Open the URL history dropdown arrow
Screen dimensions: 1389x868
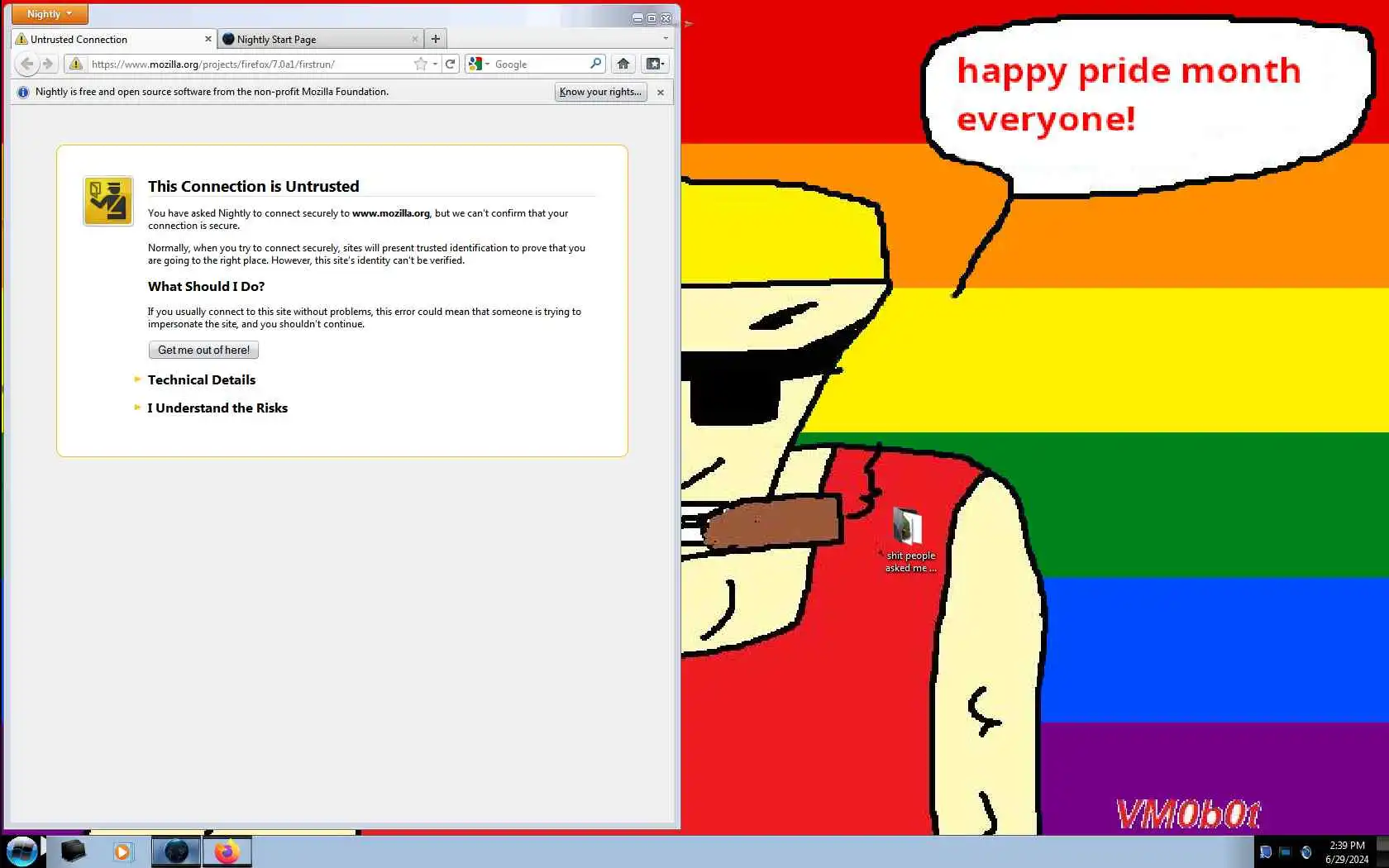tap(435, 64)
